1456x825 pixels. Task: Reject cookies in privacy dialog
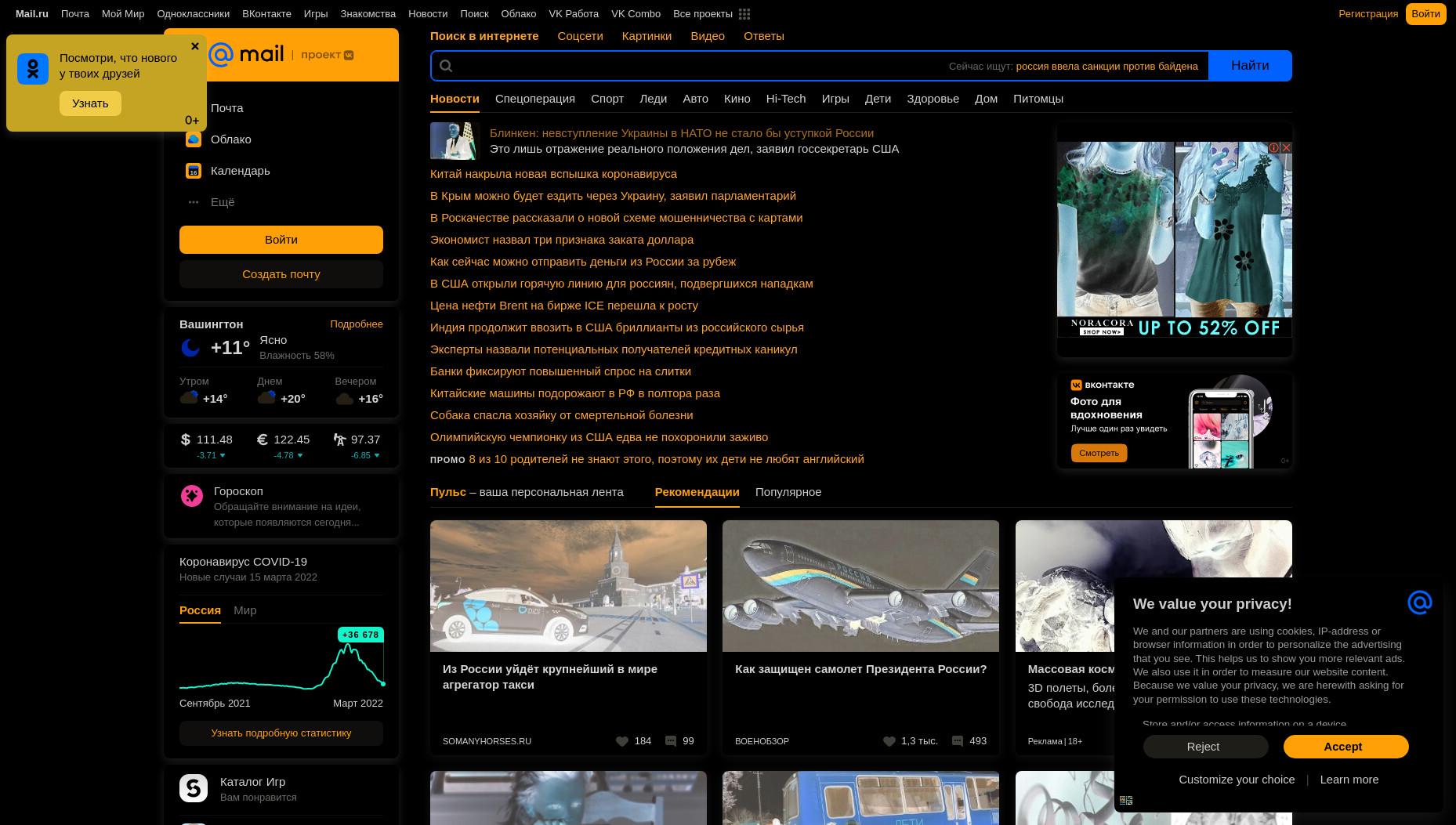[1205, 747]
